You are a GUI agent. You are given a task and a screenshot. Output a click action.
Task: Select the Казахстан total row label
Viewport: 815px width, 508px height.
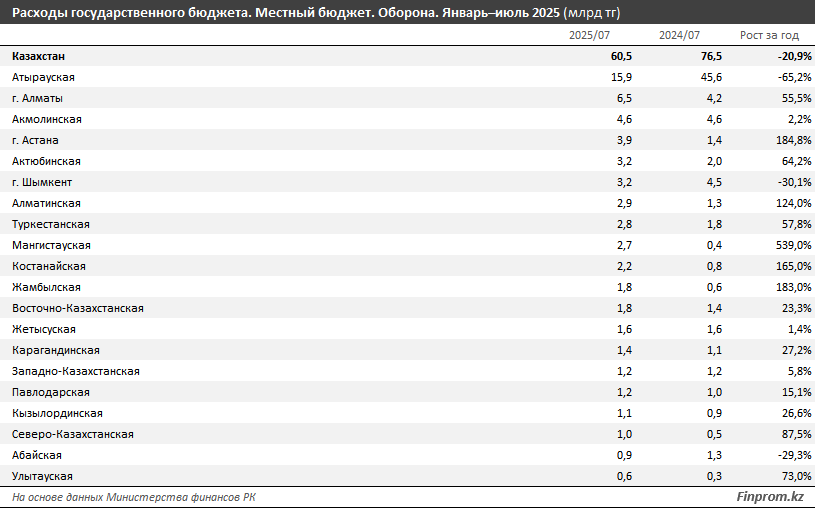tap(39, 56)
